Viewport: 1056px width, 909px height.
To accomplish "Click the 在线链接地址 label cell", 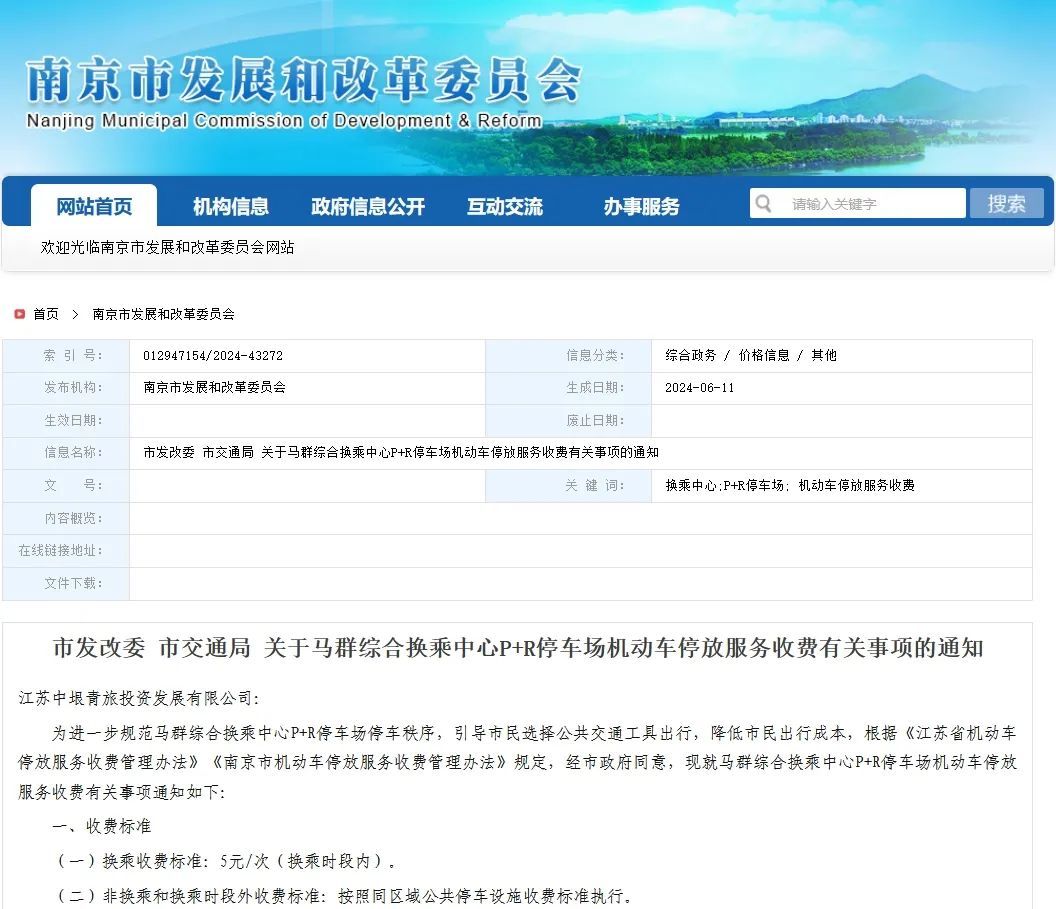I will pos(66,551).
